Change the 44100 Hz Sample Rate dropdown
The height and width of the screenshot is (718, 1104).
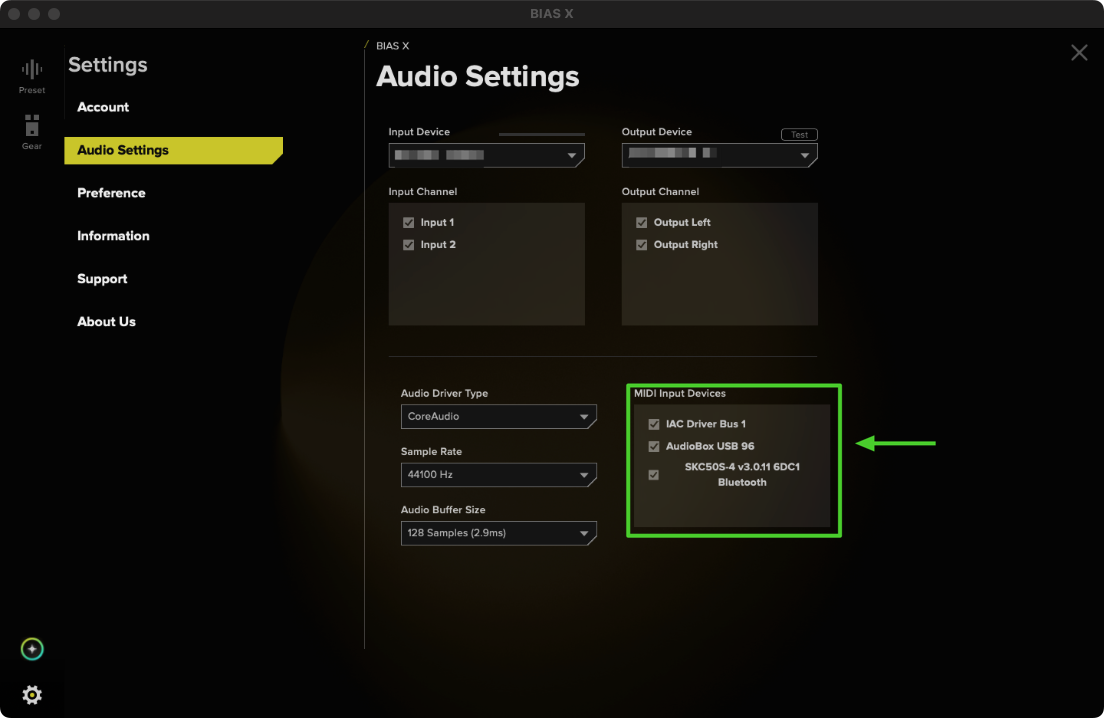pos(498,475)
